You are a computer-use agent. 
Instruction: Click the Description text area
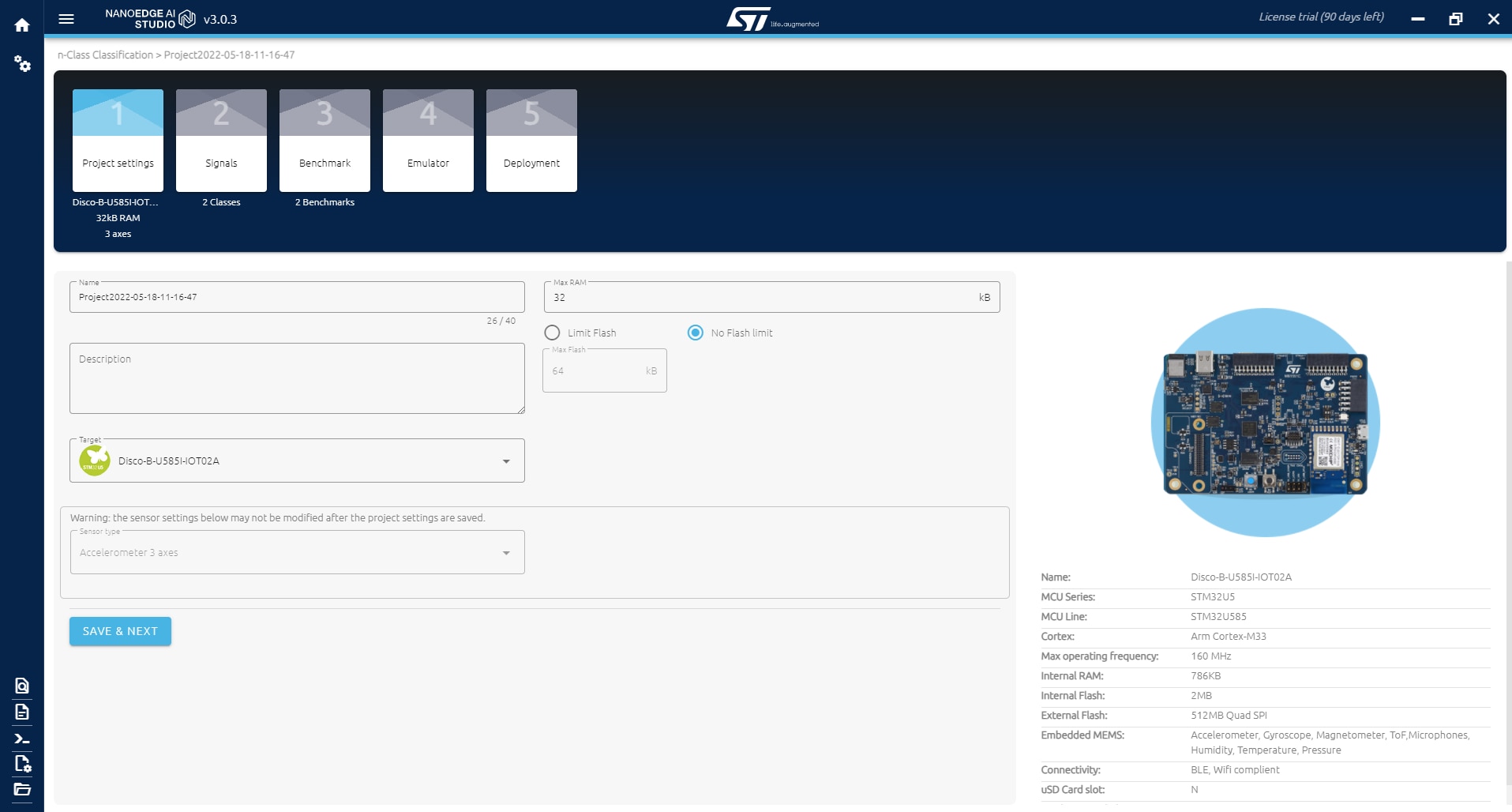pos(297,379)
